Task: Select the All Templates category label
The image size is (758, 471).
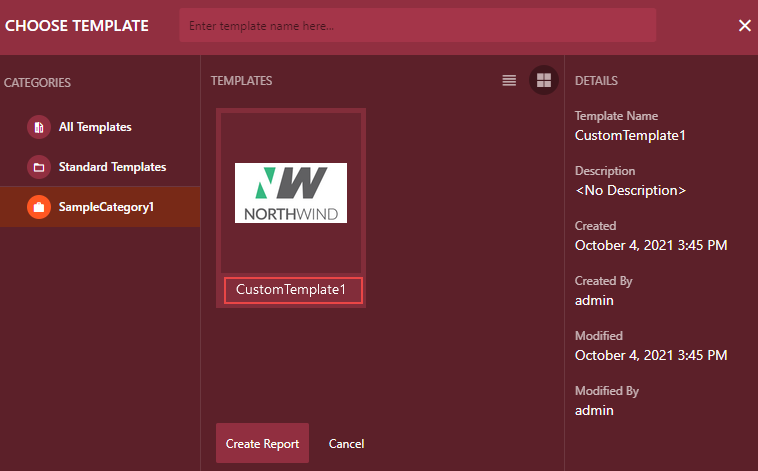Action: 95,127
